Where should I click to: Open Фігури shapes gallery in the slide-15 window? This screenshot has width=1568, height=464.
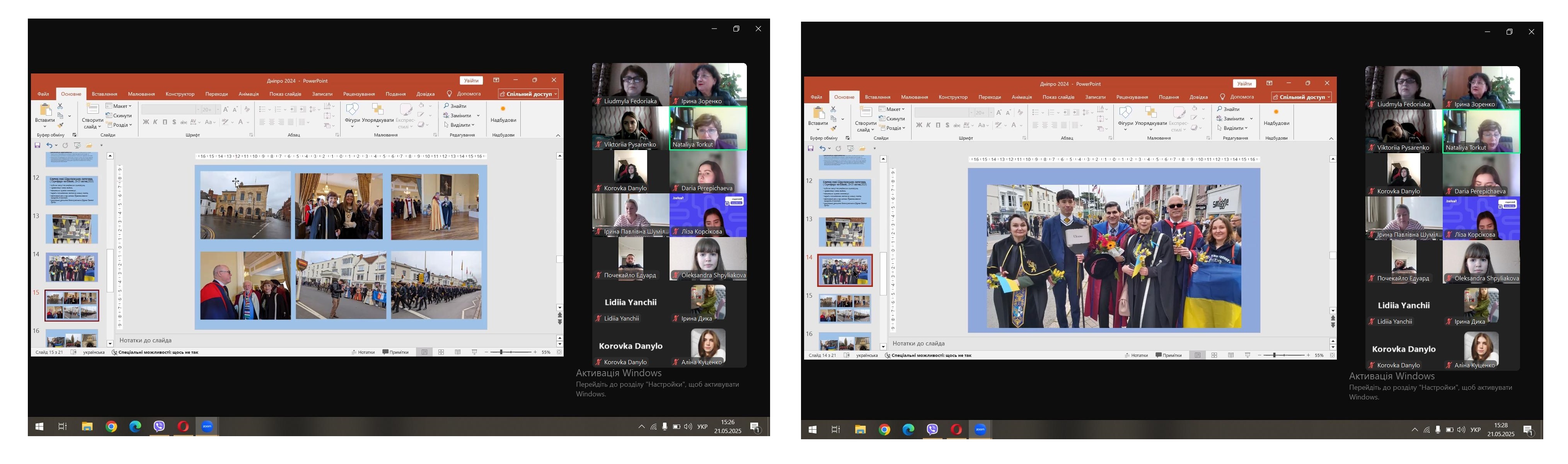click(x=352, y=110)
